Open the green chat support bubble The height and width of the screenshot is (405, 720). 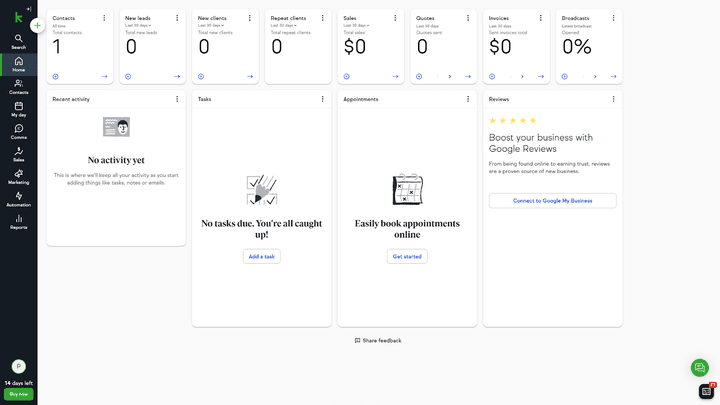(x=700, y=367)
